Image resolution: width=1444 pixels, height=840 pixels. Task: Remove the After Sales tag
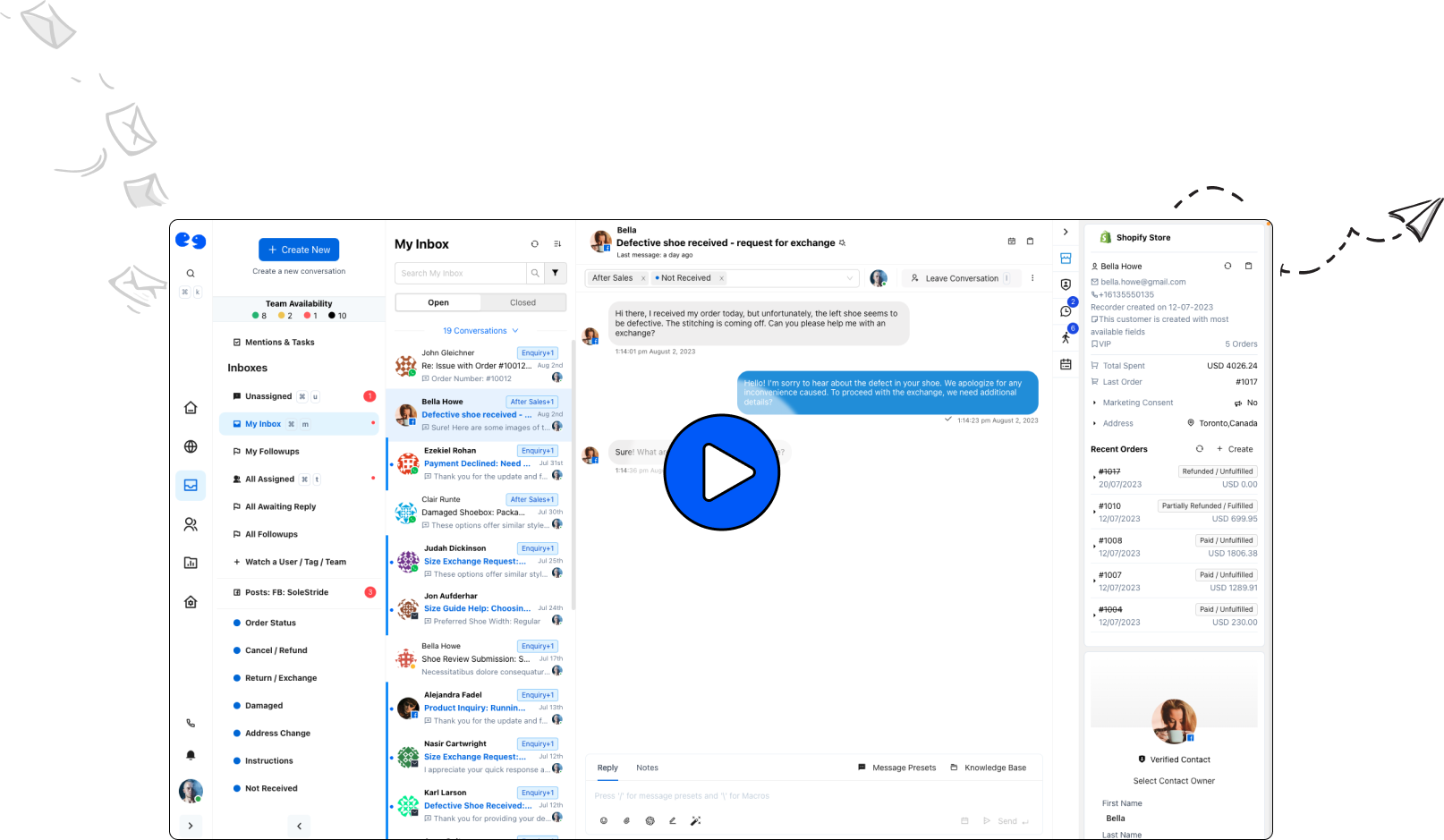[x=643, y=278]
